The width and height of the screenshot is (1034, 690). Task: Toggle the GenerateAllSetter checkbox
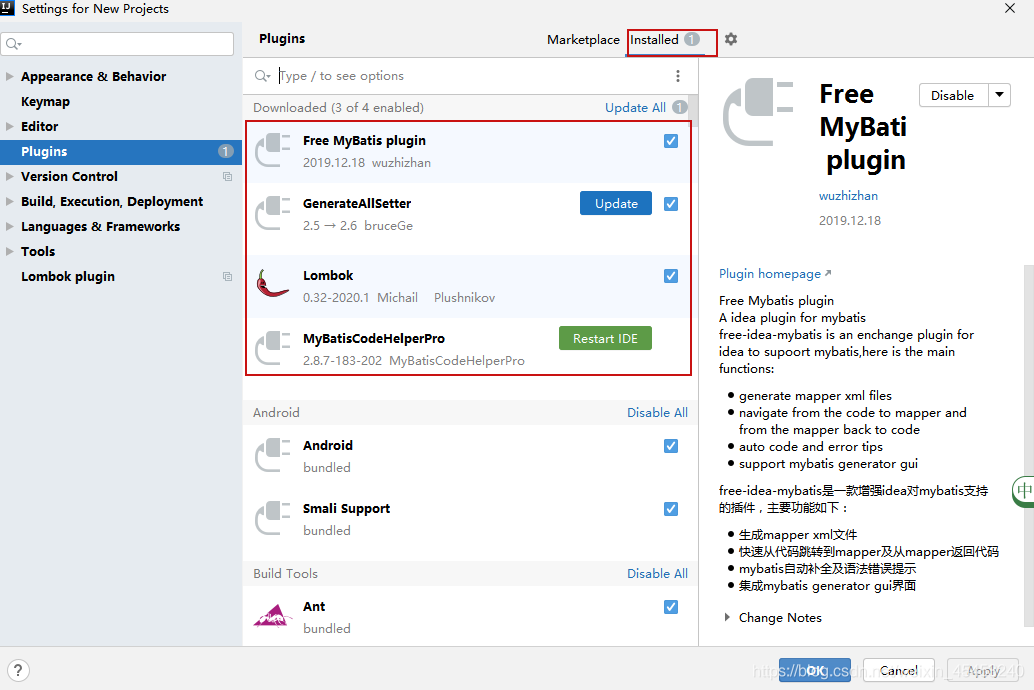671,204
